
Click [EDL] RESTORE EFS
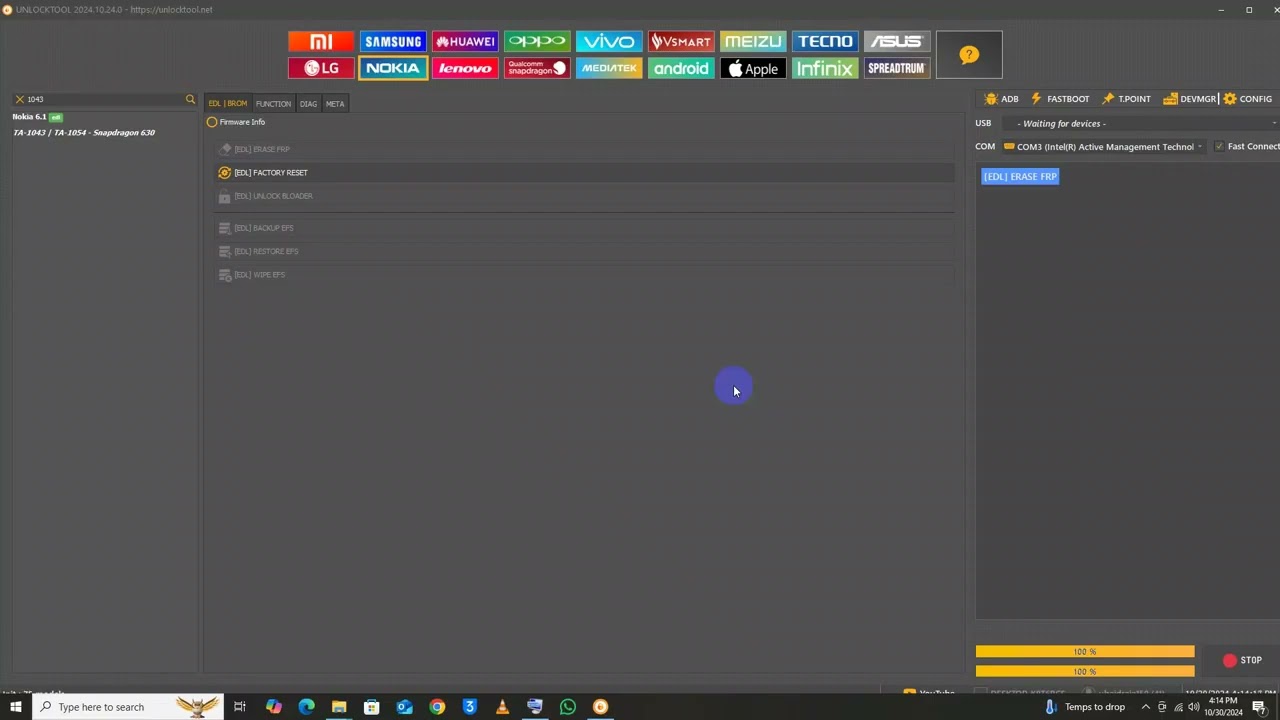585,251
